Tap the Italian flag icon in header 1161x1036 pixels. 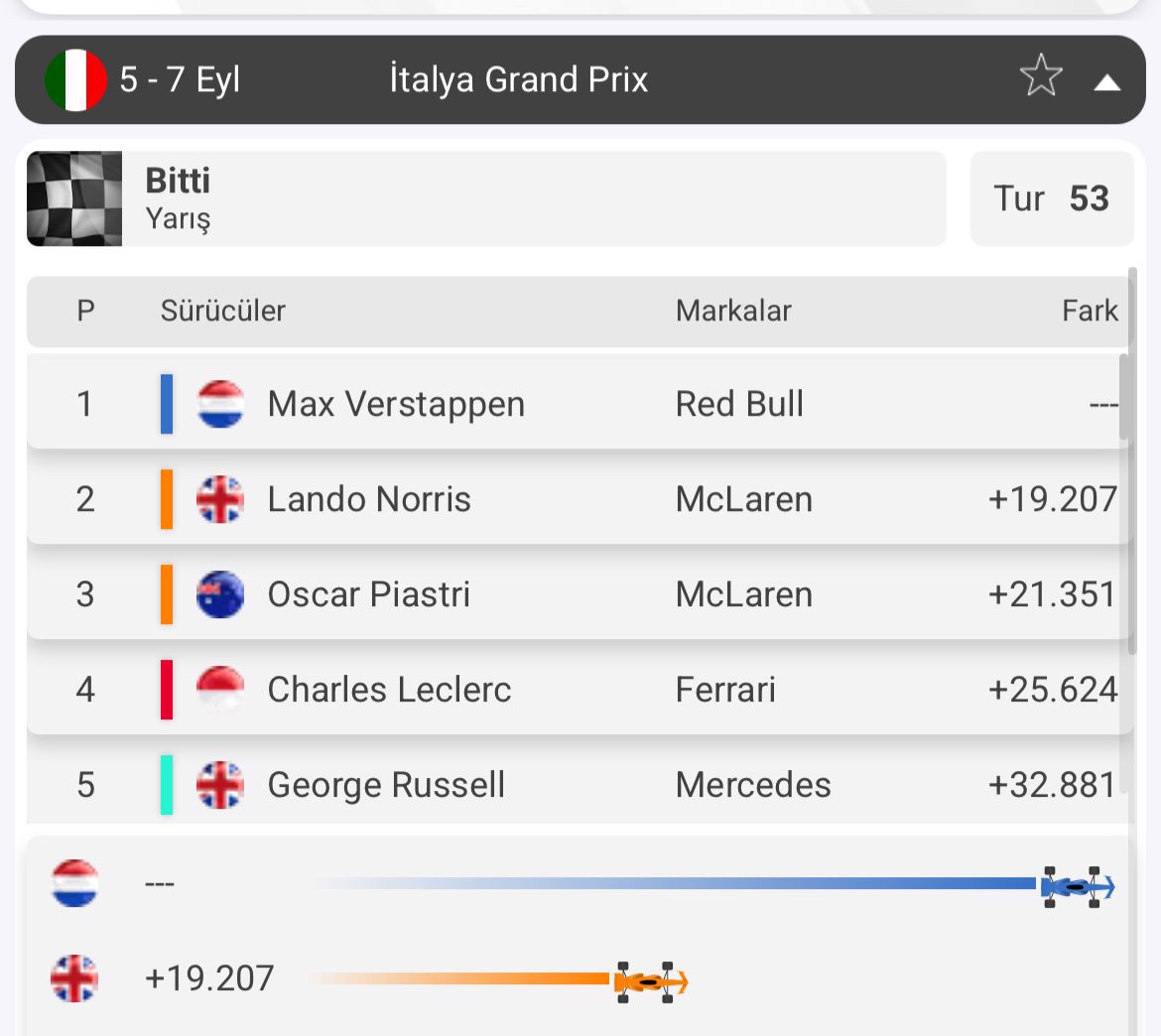click(x=75, y=79)
